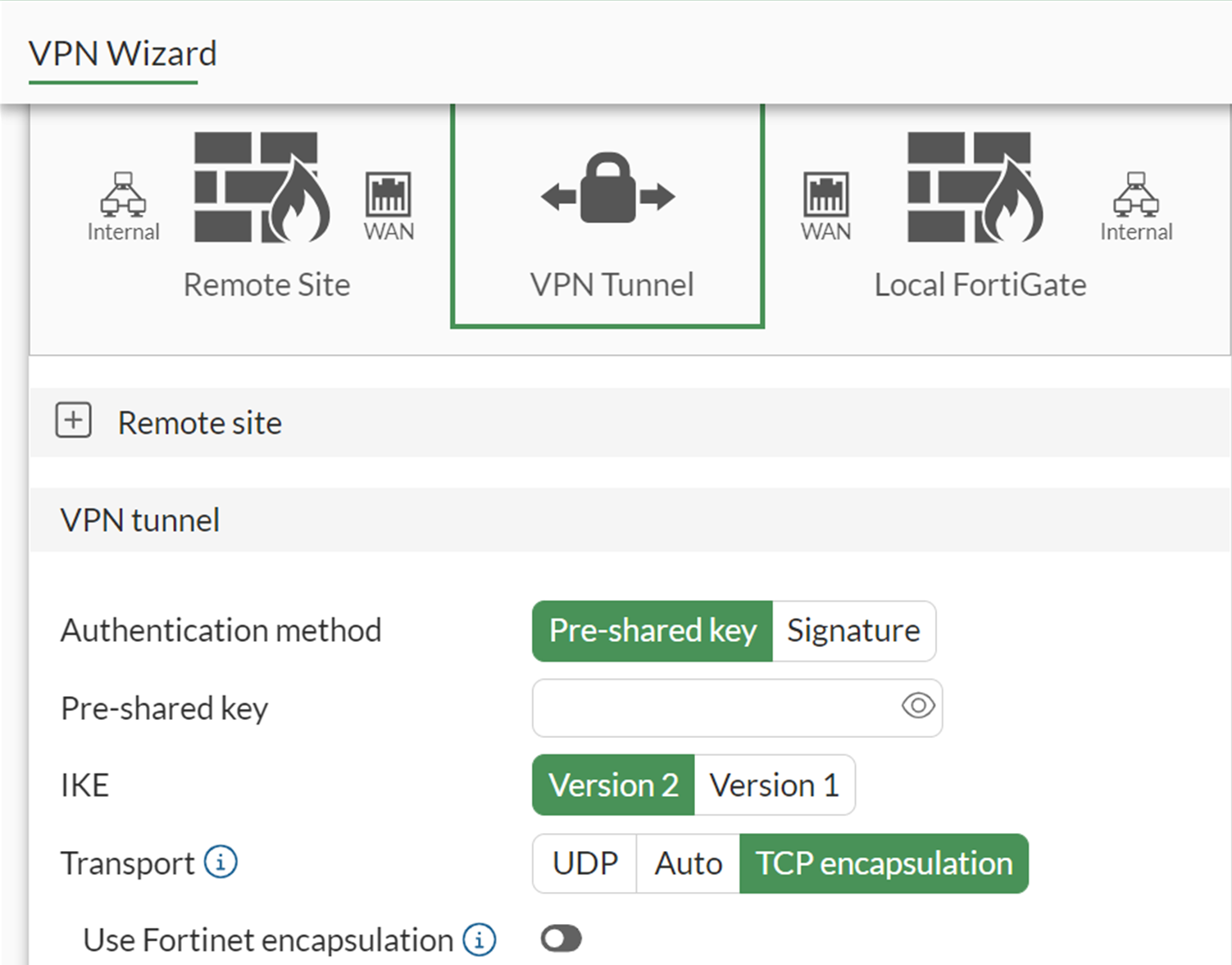Select TCP encapsulation transport option
This screenshot has width=1232, height=965.
884,862
